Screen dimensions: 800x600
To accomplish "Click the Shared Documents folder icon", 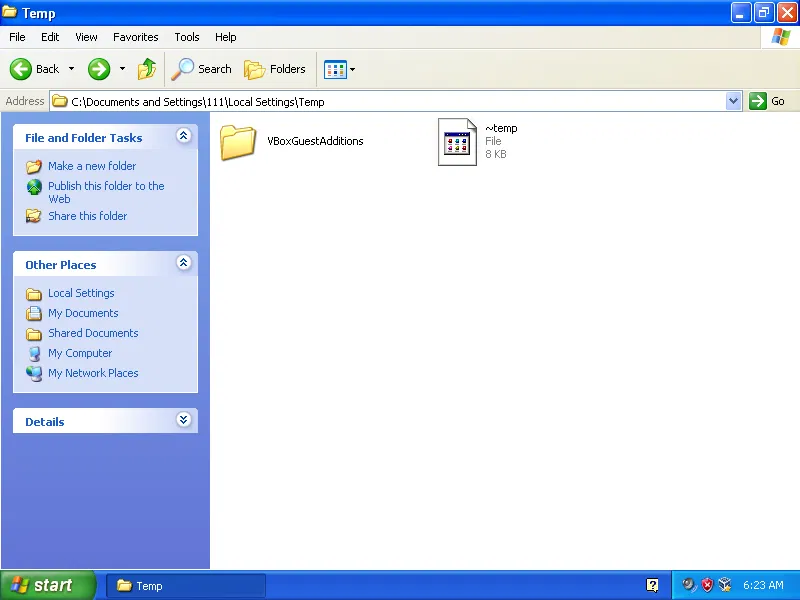I will tap(34, 334).
